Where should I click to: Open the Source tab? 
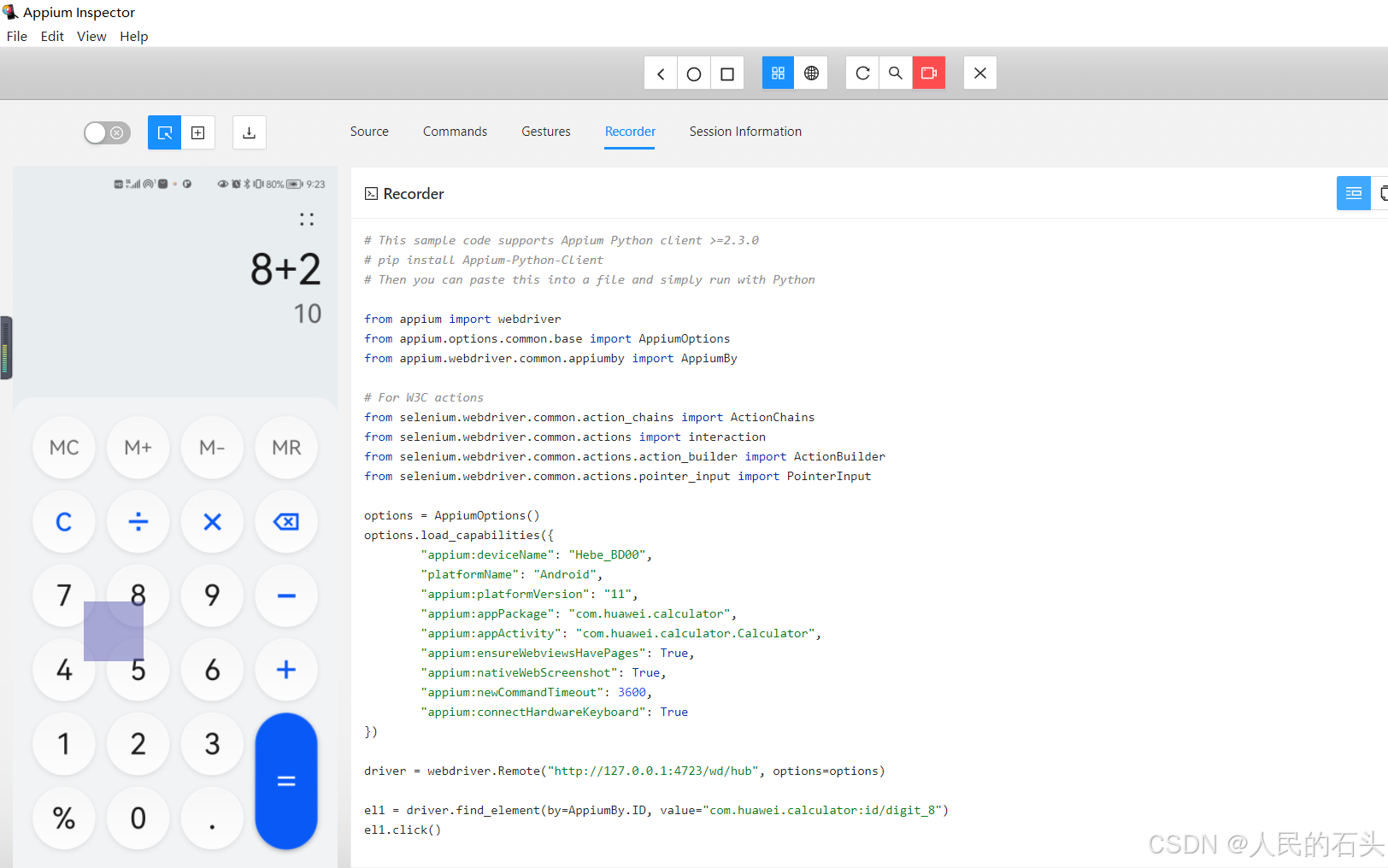(369, 132)
